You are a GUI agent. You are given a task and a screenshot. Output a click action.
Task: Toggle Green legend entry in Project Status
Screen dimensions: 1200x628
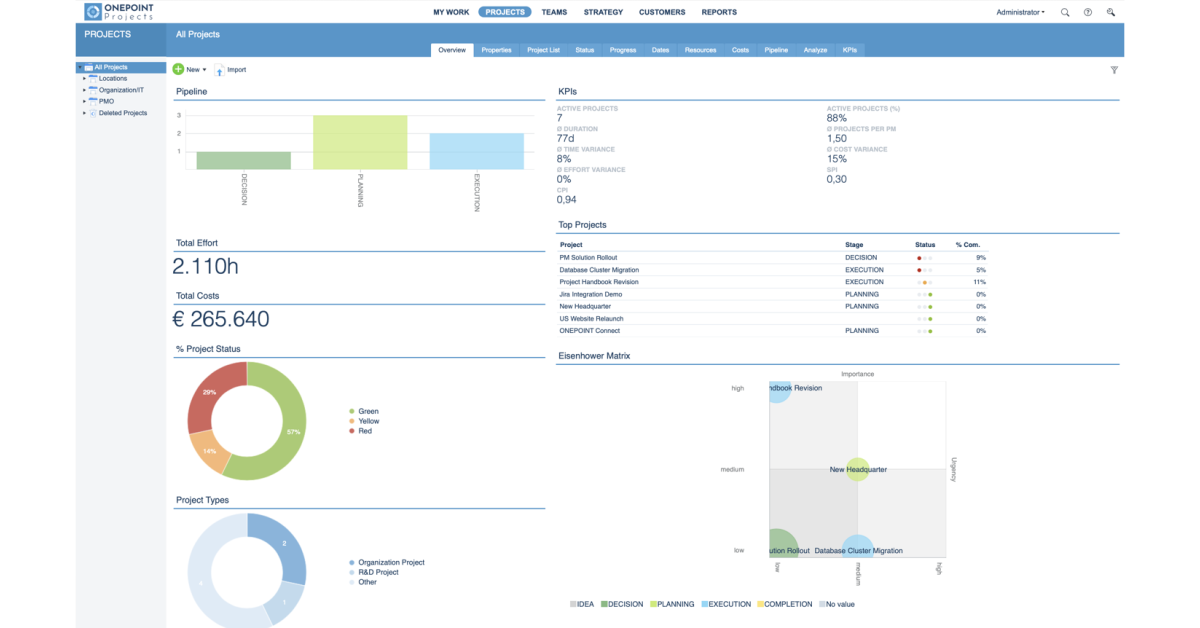point(364,411)
